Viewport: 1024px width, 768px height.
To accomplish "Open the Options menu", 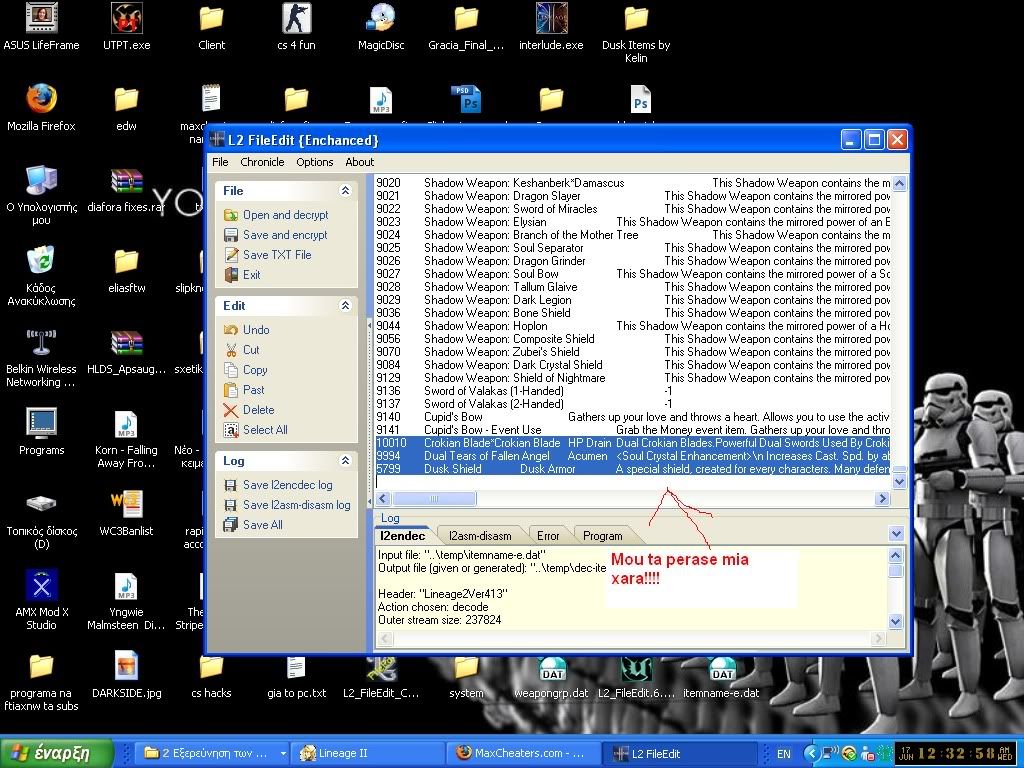I will [314, 162].
